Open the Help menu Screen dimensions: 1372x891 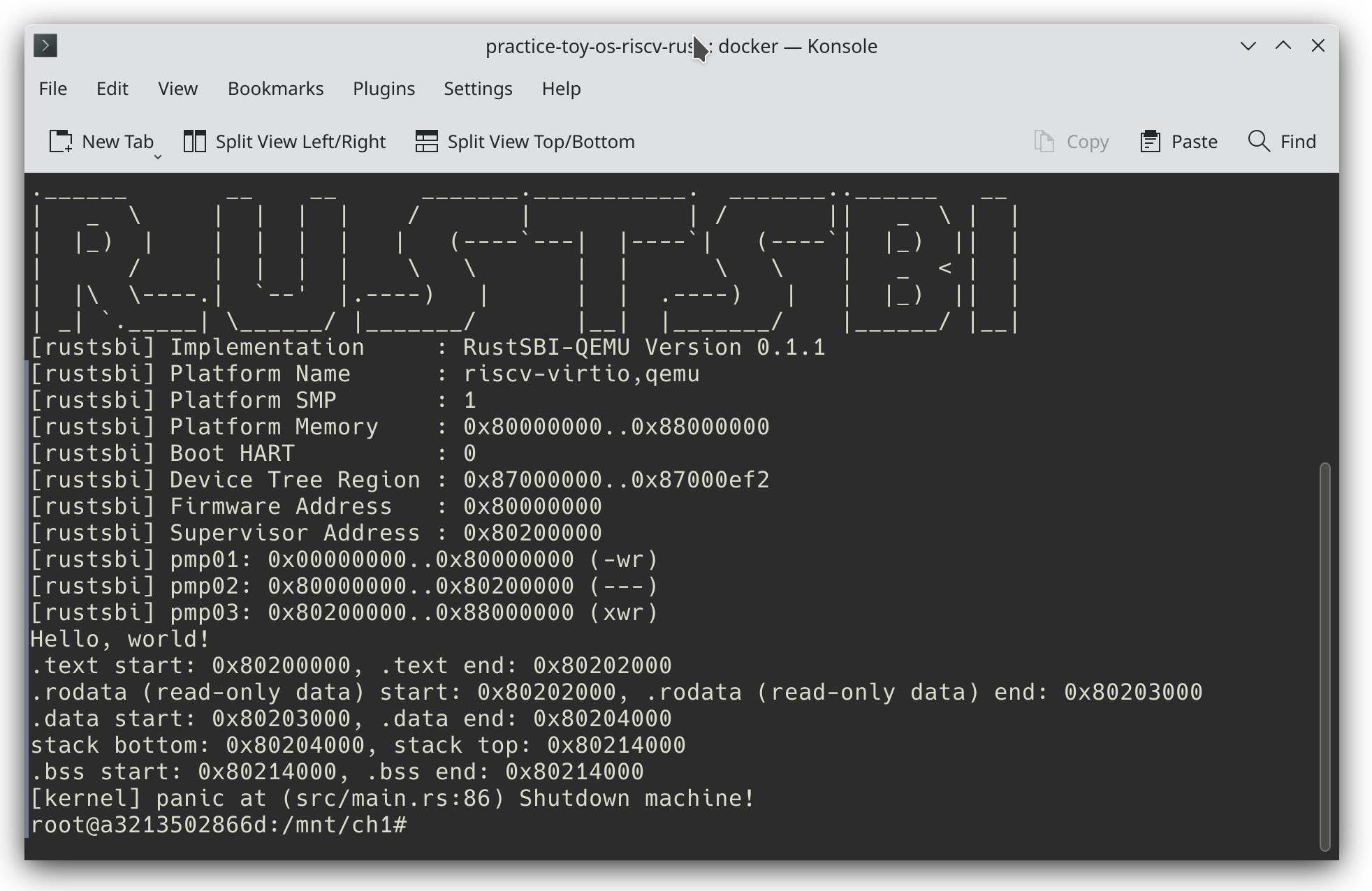coord(561,89)
